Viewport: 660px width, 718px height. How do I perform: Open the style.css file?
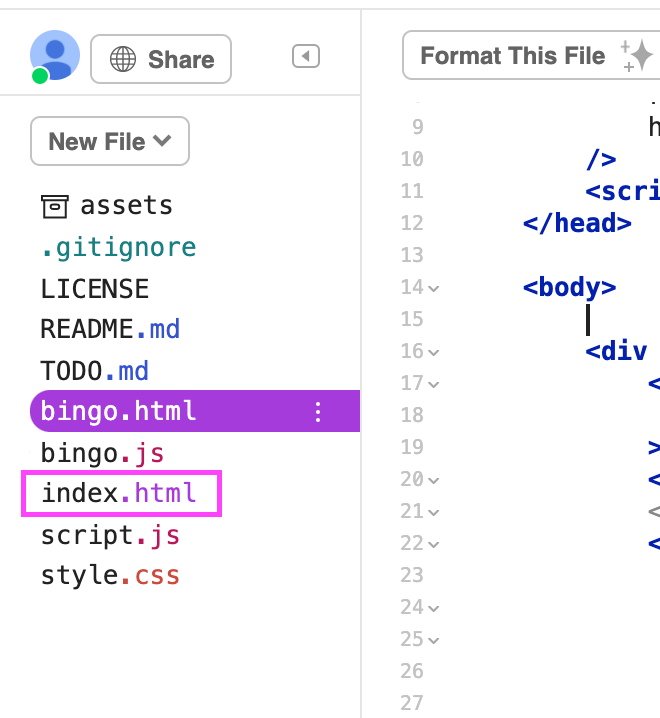click(110, 576)
